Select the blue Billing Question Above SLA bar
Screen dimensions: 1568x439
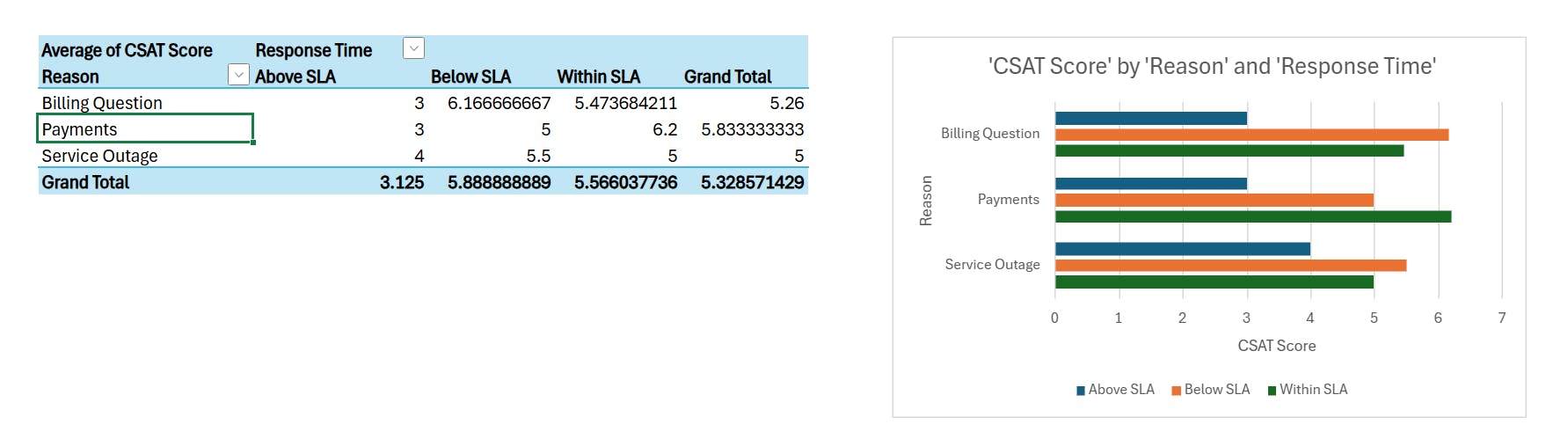point(1151,118)
